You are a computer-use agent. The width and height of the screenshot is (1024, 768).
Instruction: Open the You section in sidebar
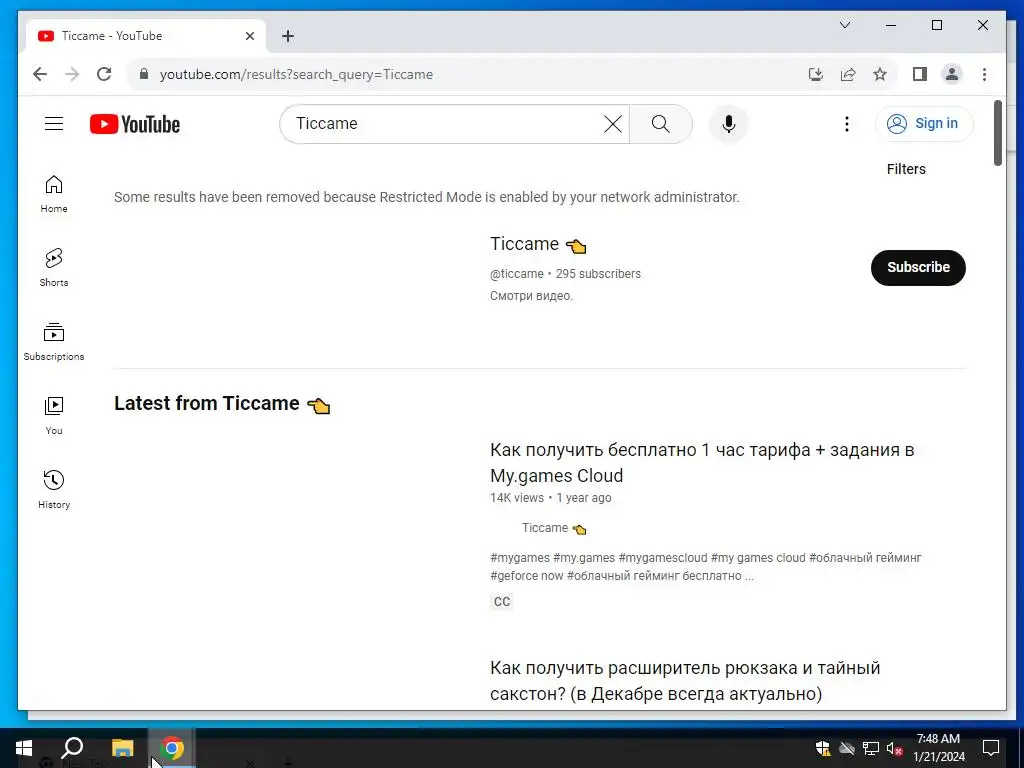[54, 416]
